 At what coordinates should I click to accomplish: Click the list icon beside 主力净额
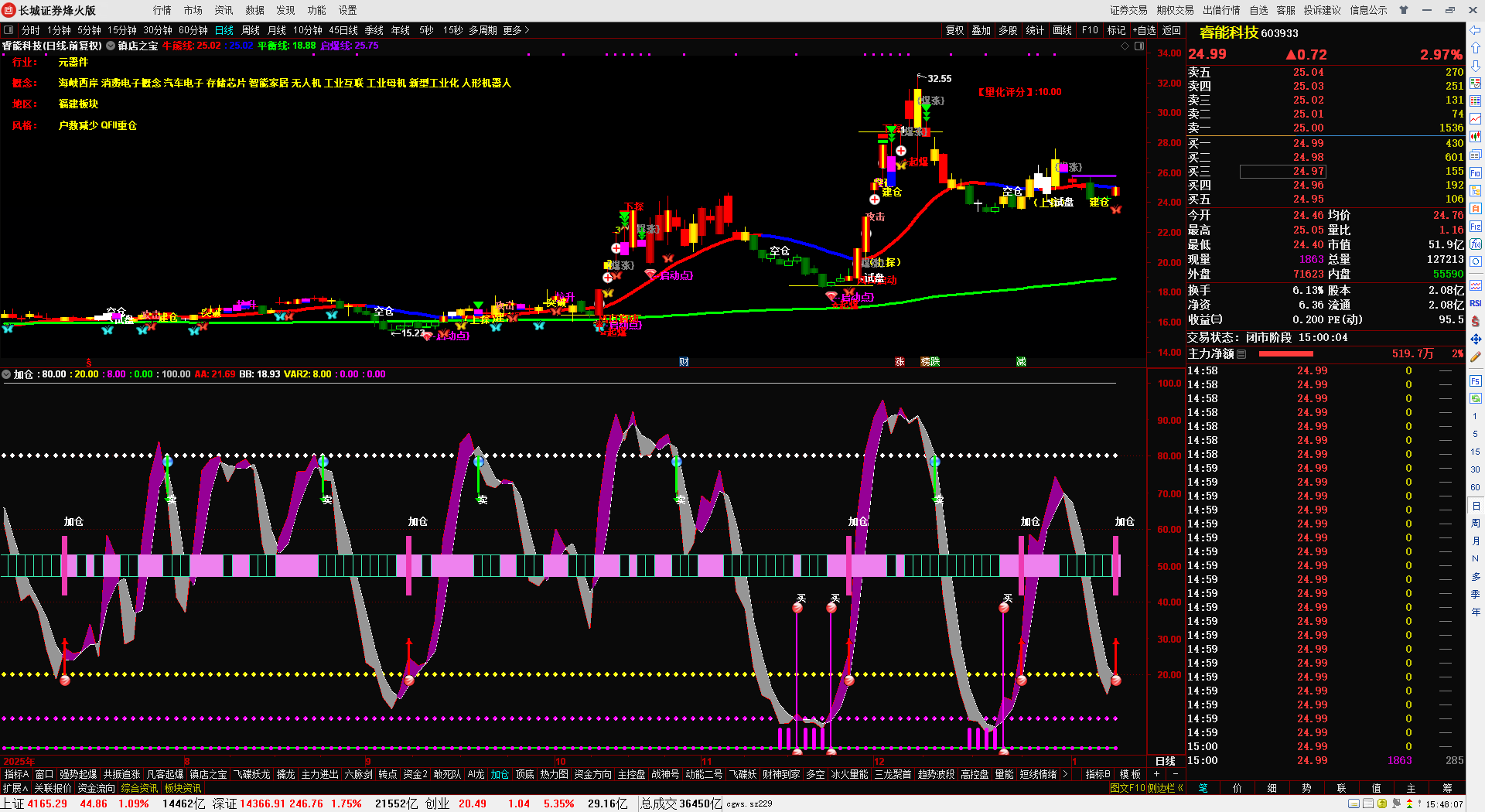(x=1241, y=354)
